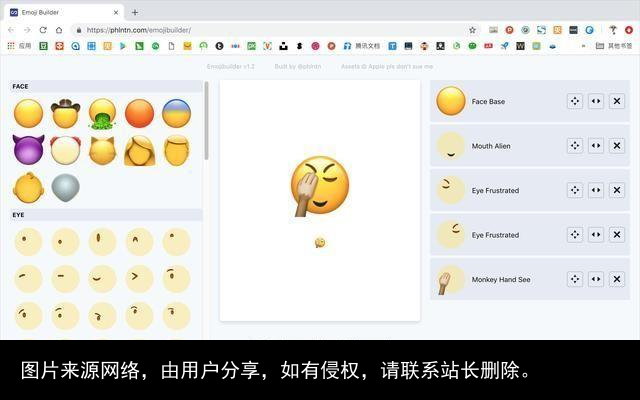This screenshot has height=400, width=640.
Task: Select the purple devil face
Action: pyautogui.click(x=28, y=150)
